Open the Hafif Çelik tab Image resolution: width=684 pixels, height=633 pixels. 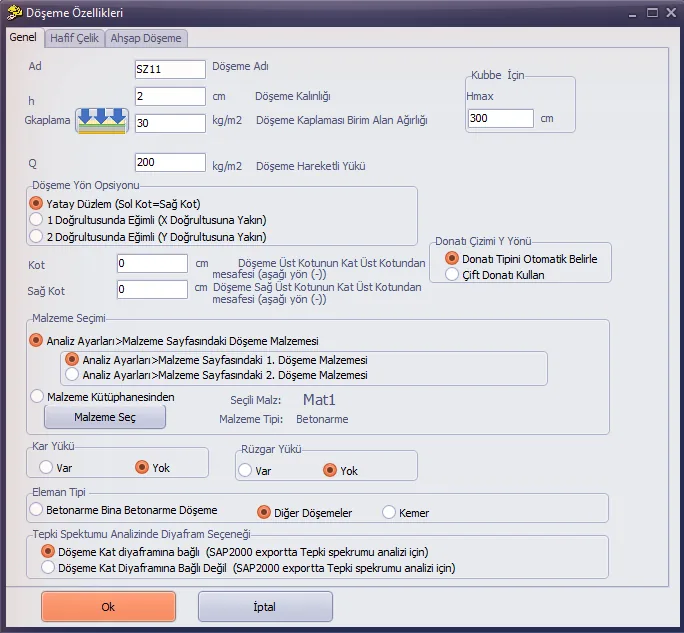click(x=74, y=38)
